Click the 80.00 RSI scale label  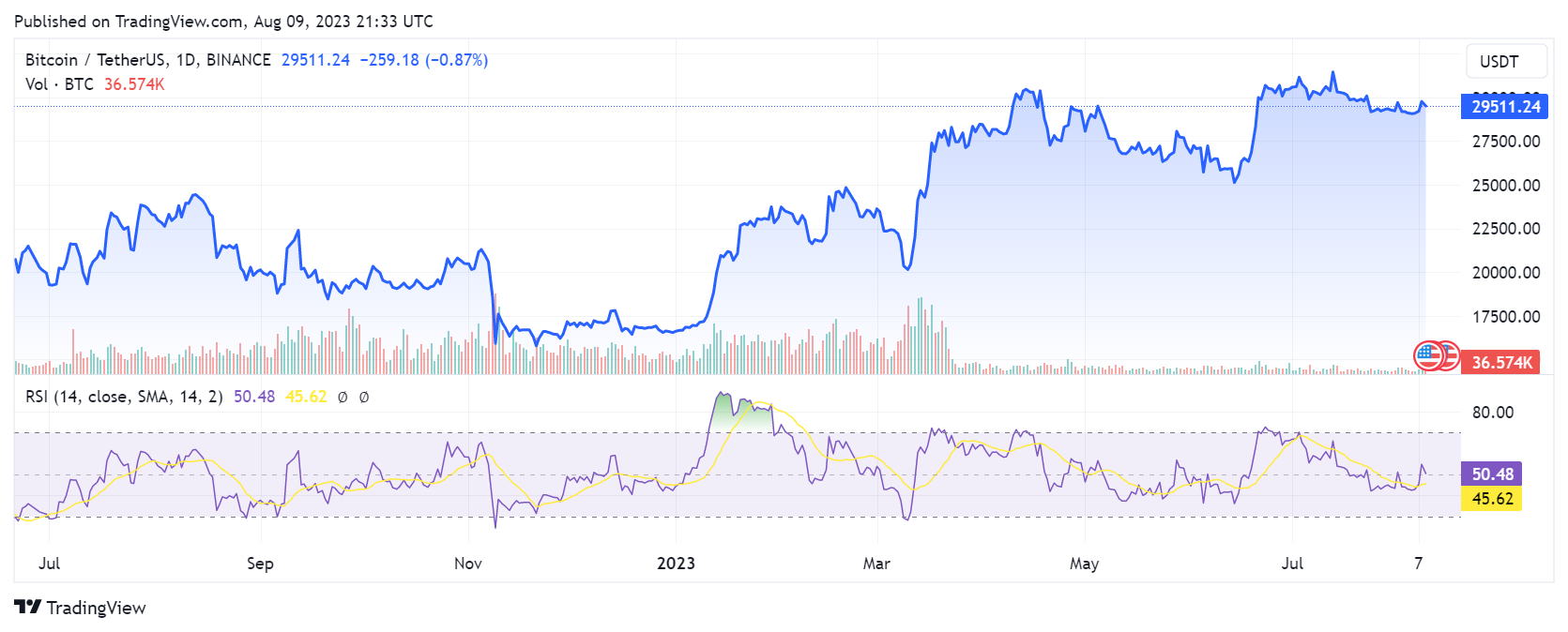pos(1492,413)
